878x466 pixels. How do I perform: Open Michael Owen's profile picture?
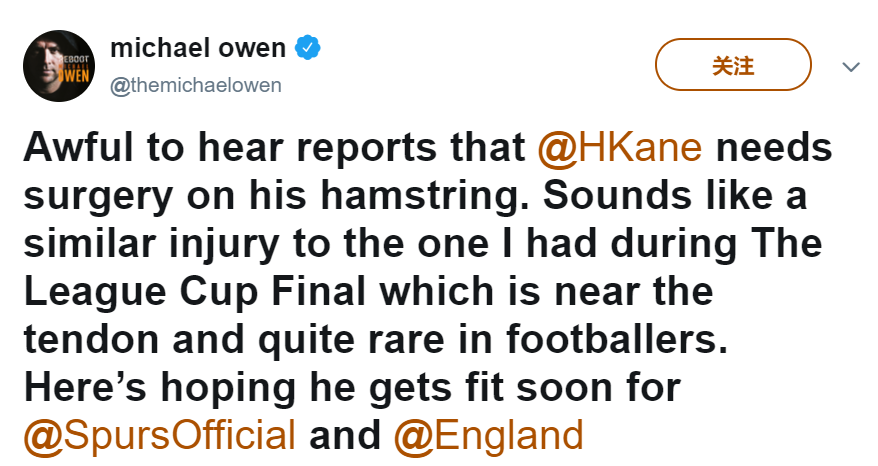pyautogui.click(x=59, y=66)
